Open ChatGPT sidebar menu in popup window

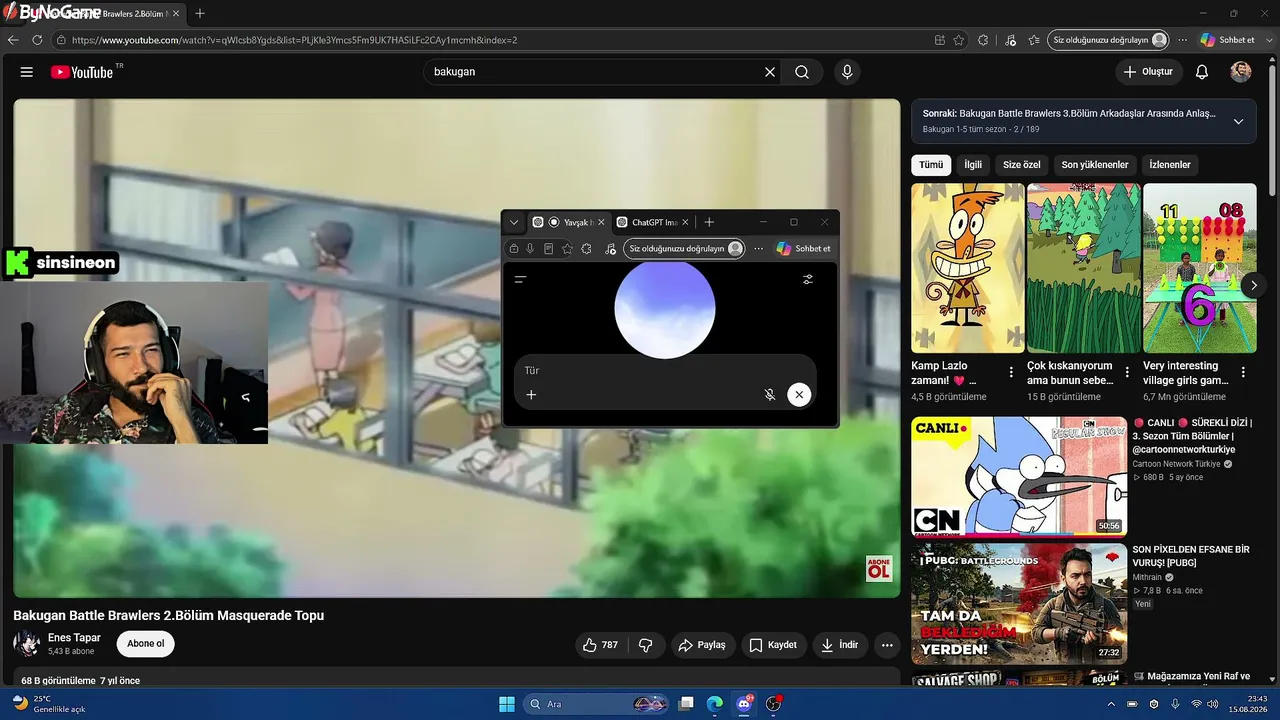[x=520, y=280]
